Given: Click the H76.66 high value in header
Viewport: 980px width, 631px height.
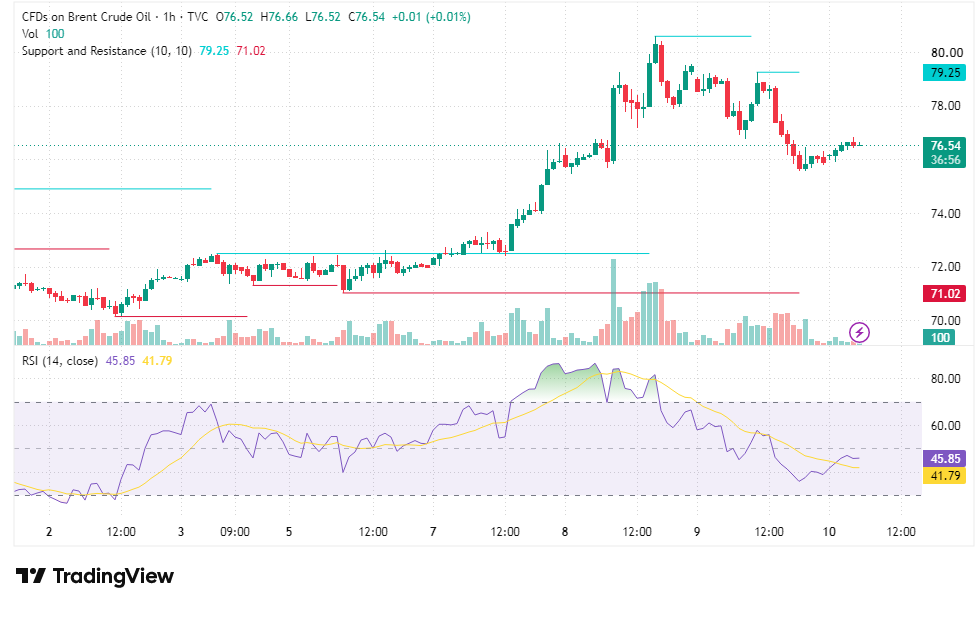Looking at the screenshot, I should point(279,17).
